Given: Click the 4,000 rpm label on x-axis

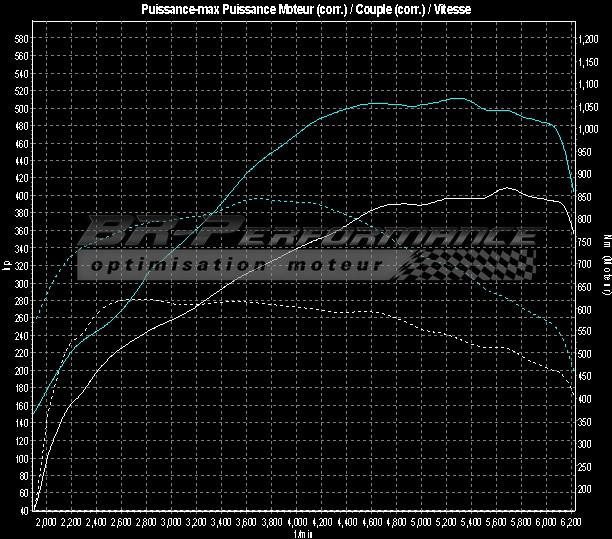Looking at the screenshot, I should coord(297,523).
